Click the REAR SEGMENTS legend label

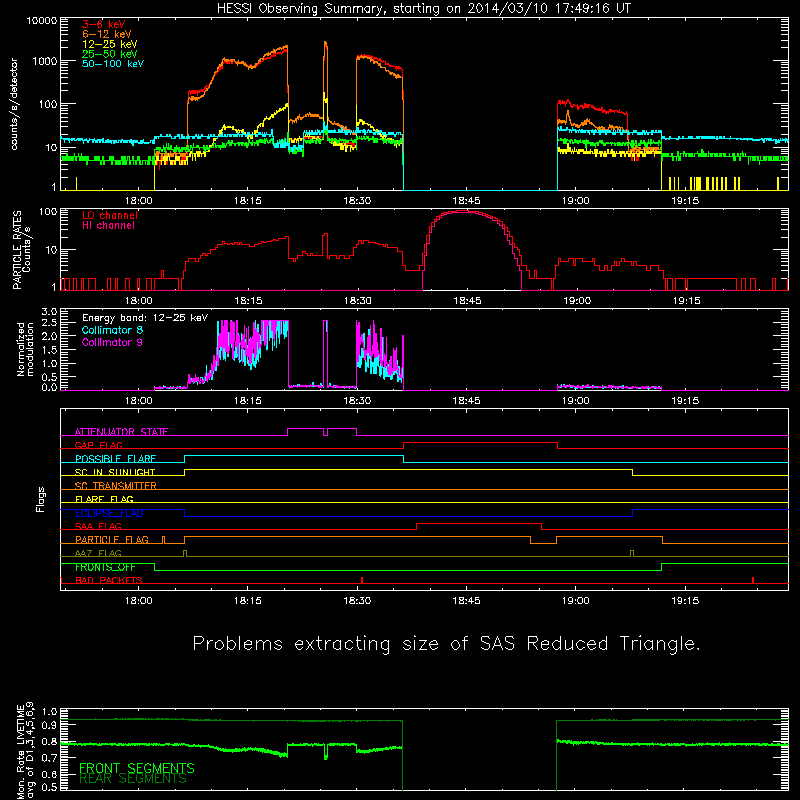pyautogui.click(x=133, y=779)
